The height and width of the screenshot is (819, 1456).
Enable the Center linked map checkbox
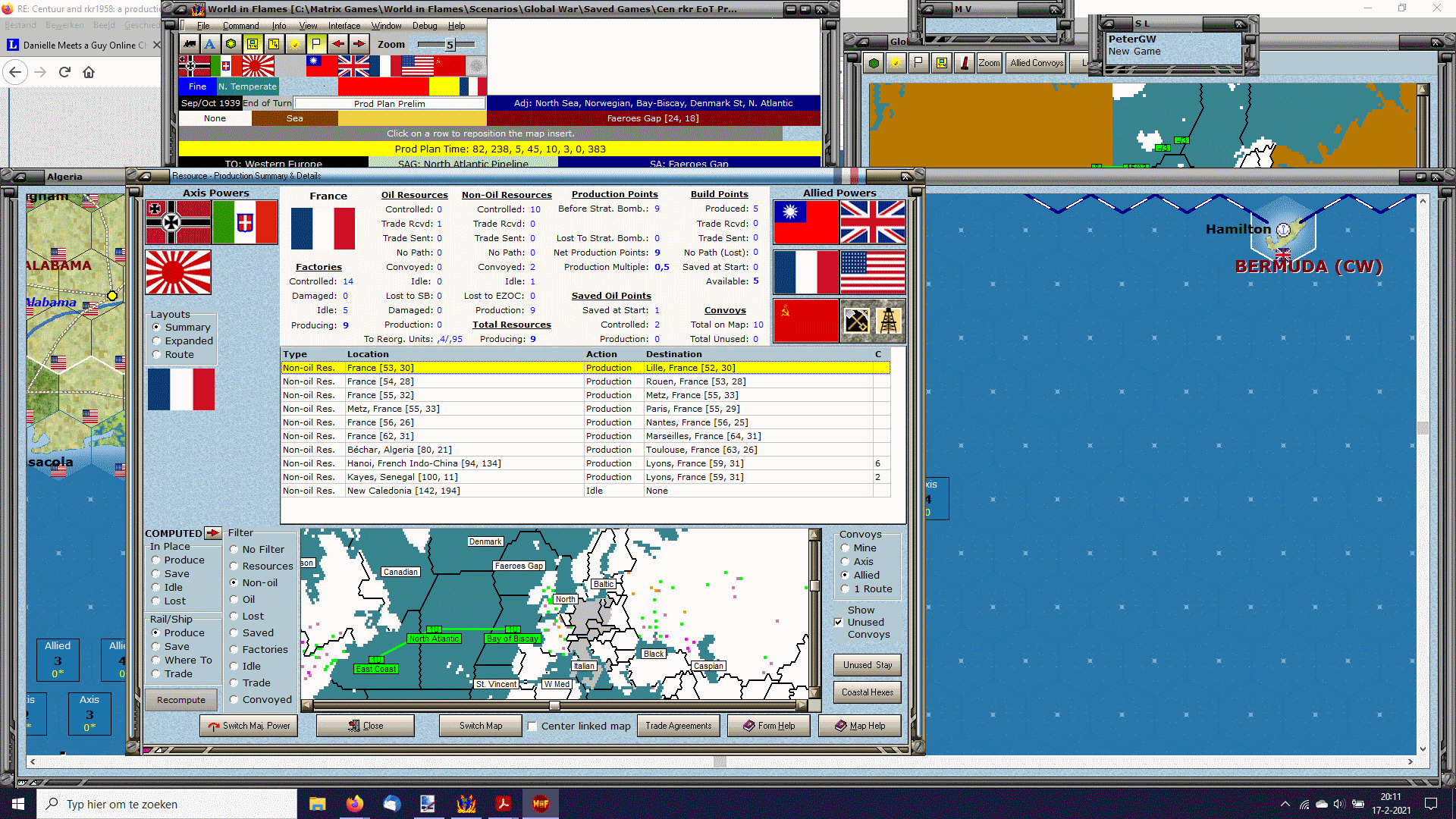point(532,726)
